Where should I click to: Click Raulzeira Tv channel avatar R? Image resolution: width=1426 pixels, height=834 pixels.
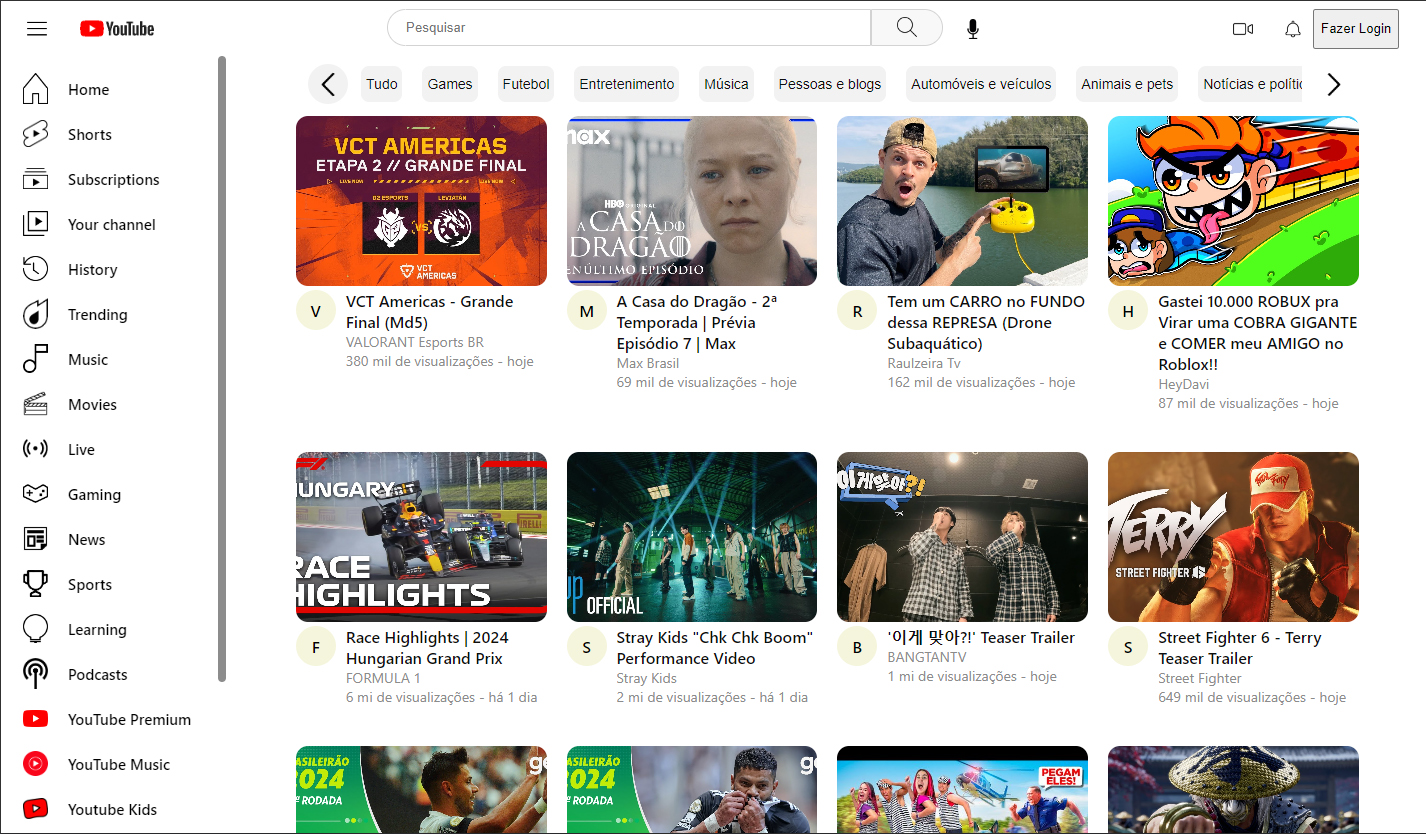pos(857,311)
